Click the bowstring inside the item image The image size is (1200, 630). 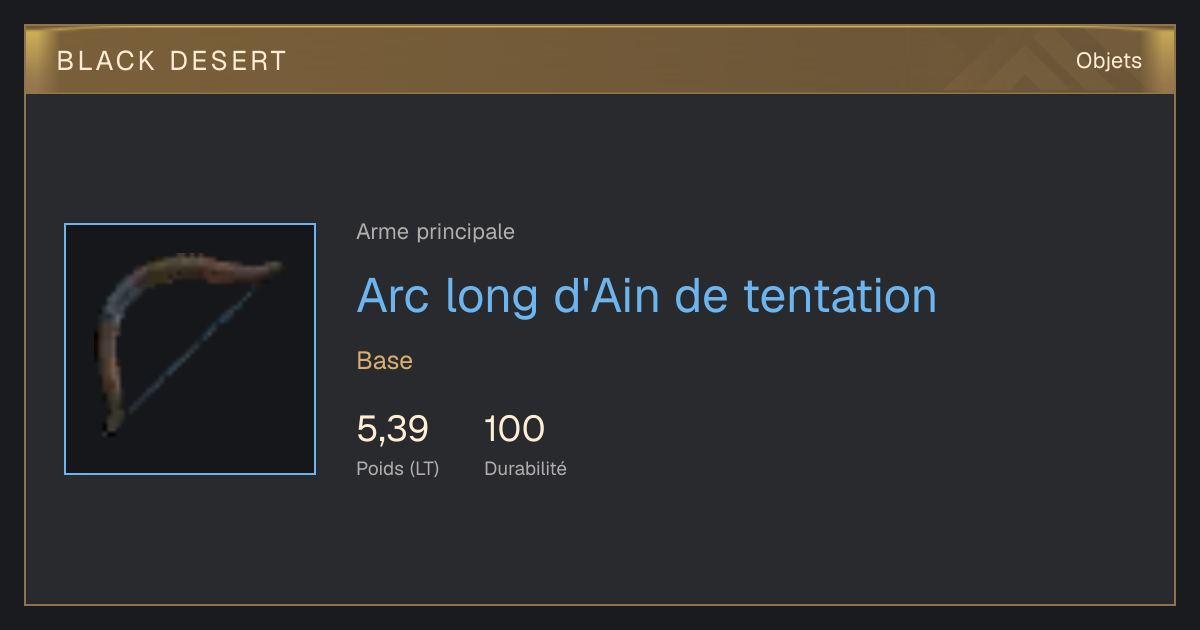click(190, 350)
